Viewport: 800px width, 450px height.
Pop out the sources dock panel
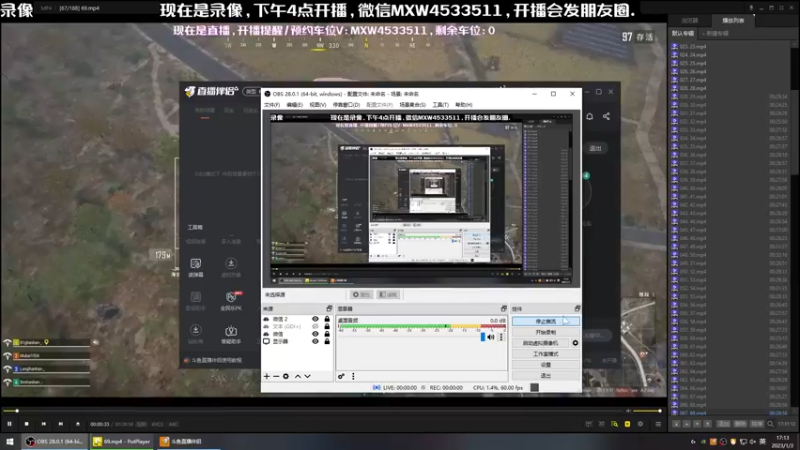[329, 309]
